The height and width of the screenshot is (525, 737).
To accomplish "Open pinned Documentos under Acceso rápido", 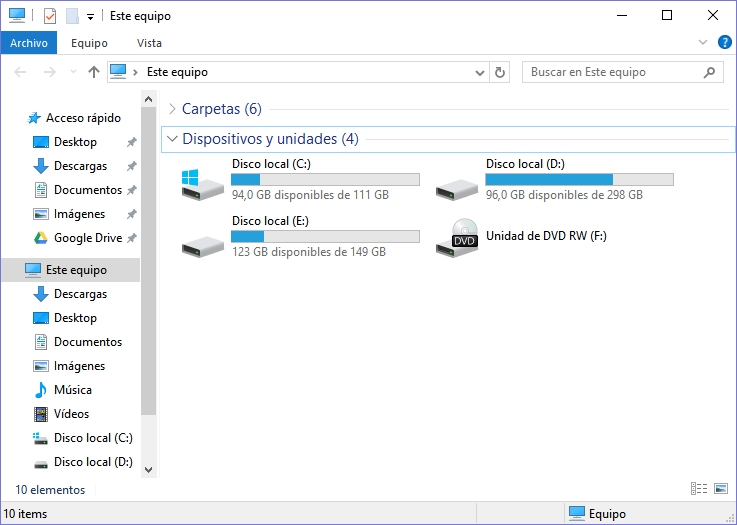I will [88, 190].
